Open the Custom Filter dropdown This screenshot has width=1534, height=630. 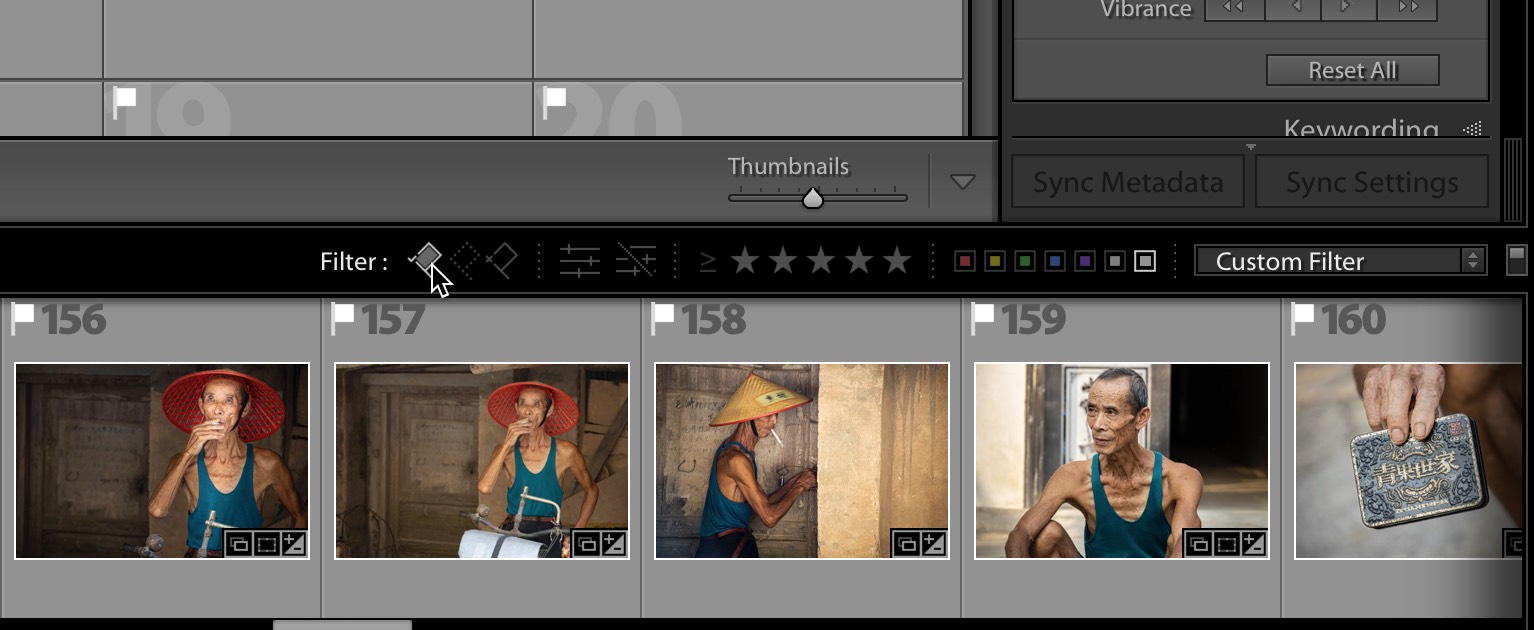[x=1340, y=261]
